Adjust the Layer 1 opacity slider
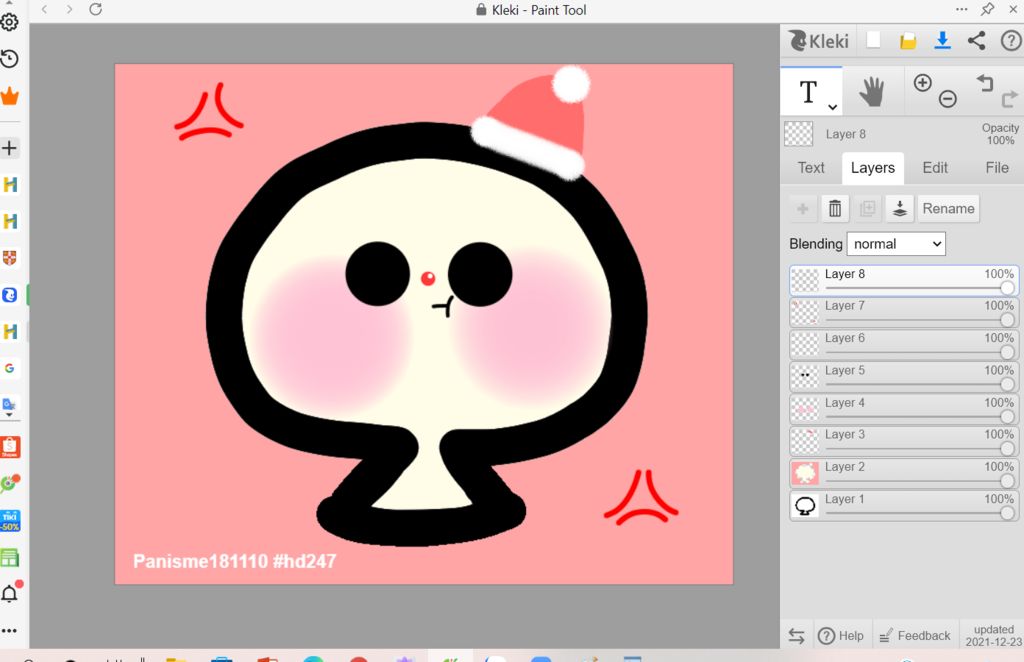This screenshot has height=662, width=1024. click(x=920, y=513)
